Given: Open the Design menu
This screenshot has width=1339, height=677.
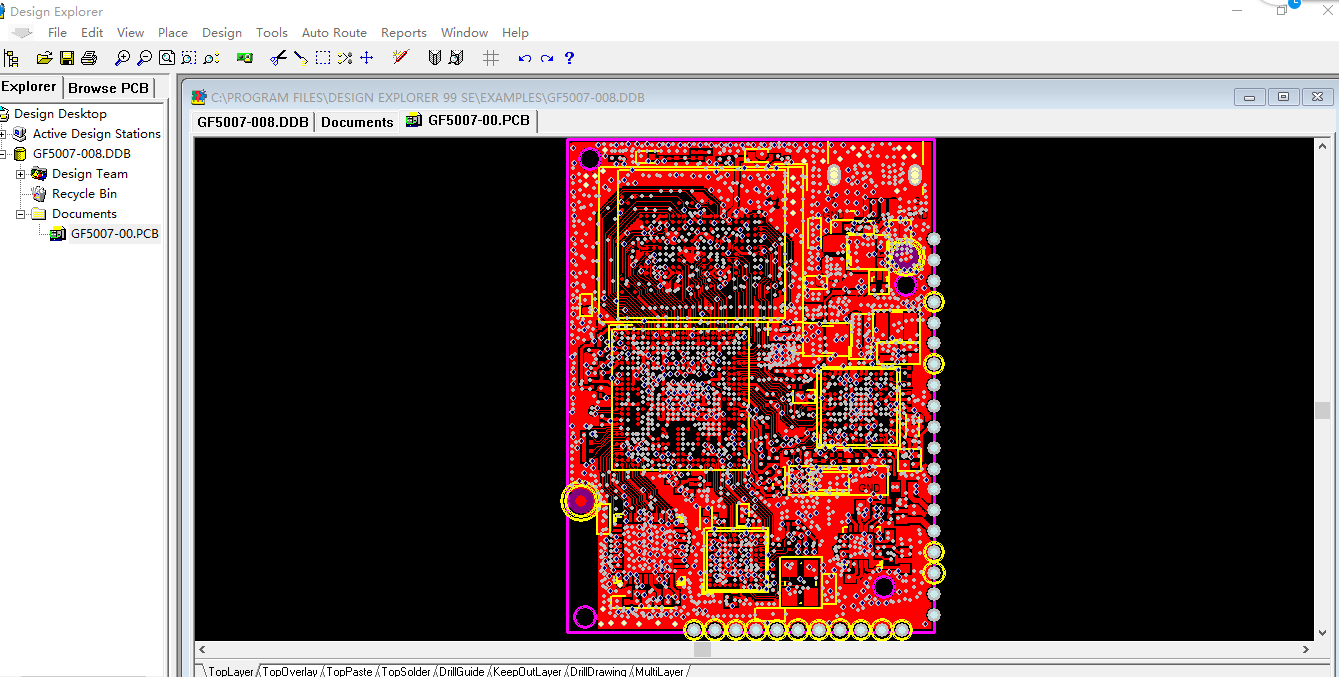Looking at the screenshot, I should pyautogui.click(x=222, y=33).
